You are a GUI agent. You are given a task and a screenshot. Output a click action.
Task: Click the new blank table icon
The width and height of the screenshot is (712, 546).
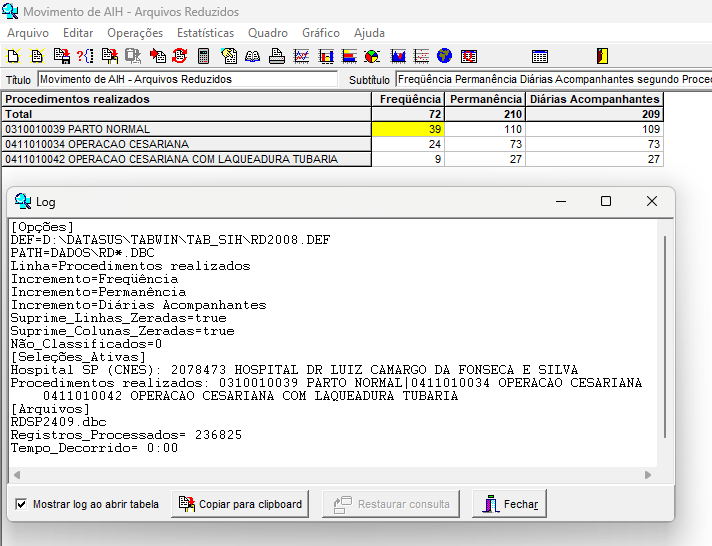(x=13, y=56)
